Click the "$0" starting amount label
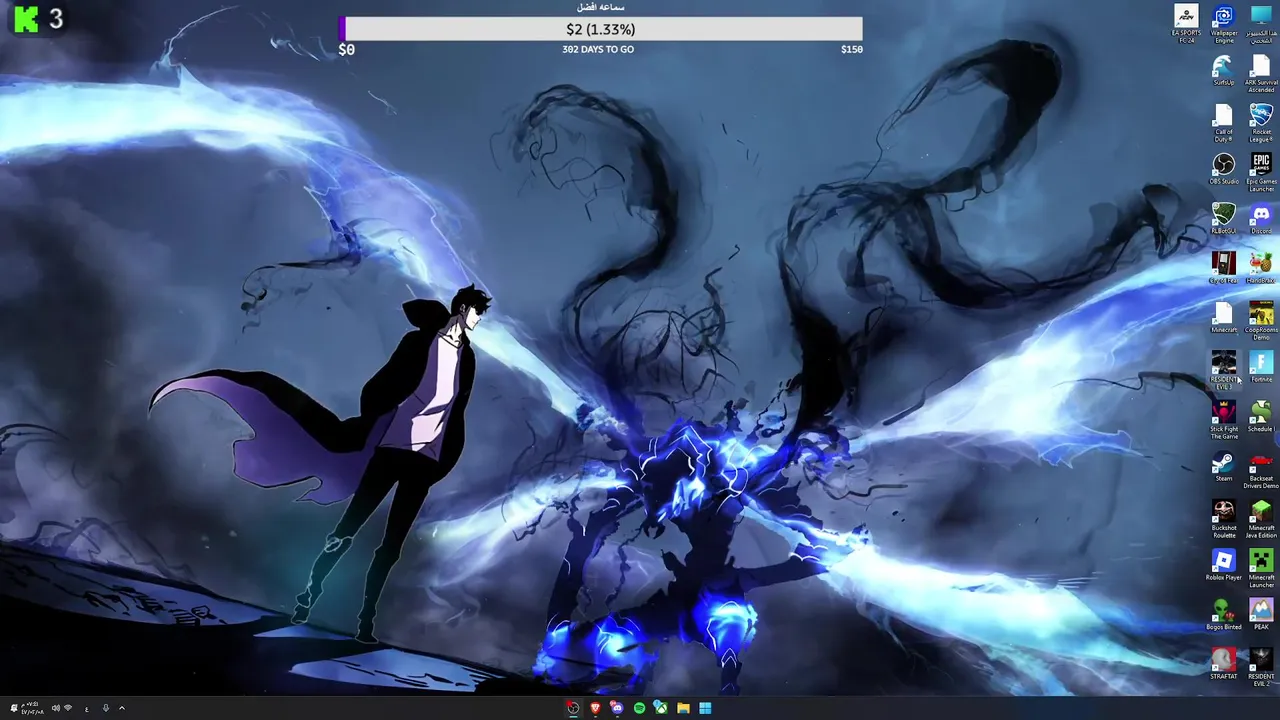The height and width of the screenshot is (720, 1280). 346,49
